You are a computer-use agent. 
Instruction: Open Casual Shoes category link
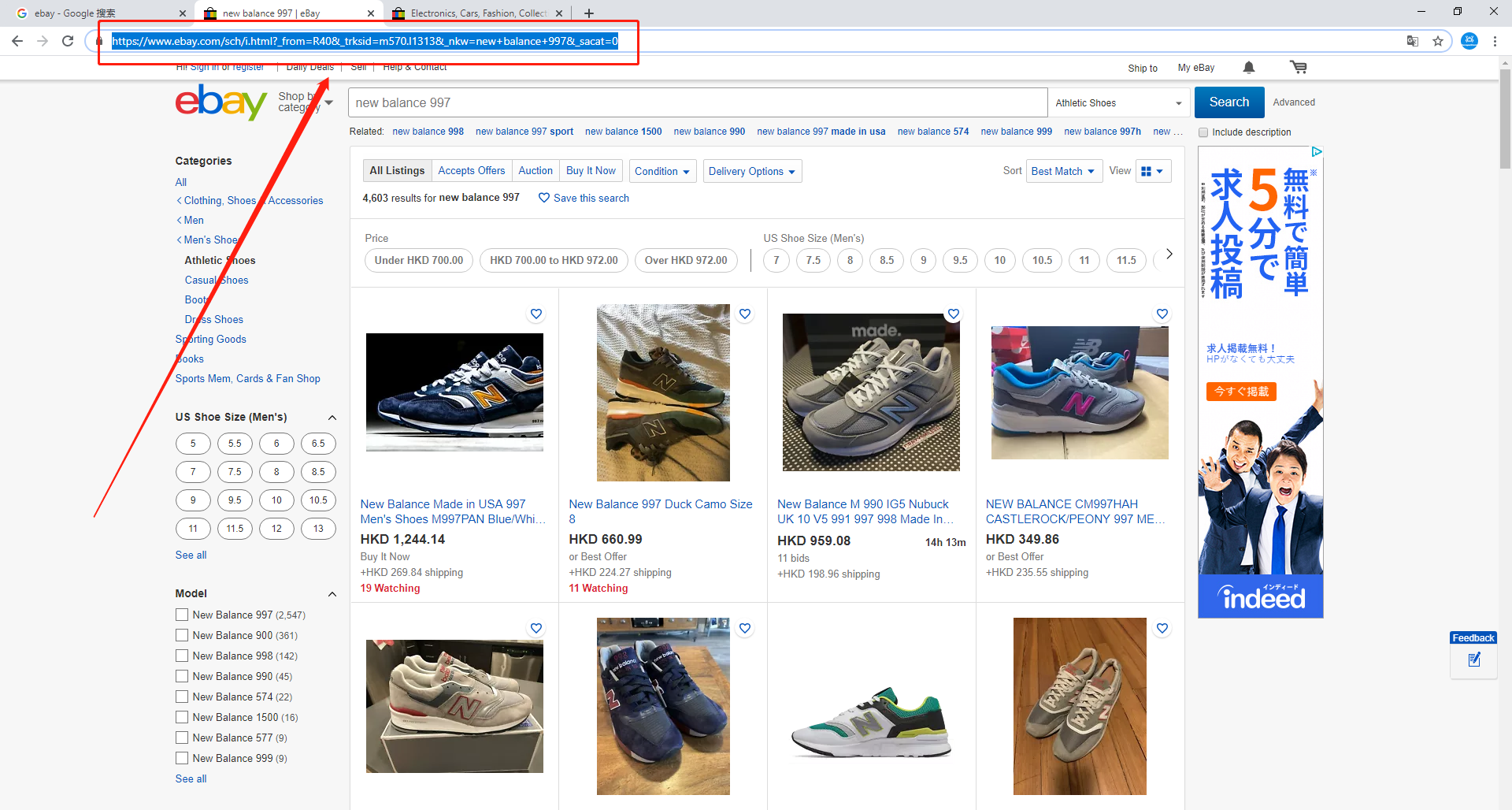tap(217, 280)
